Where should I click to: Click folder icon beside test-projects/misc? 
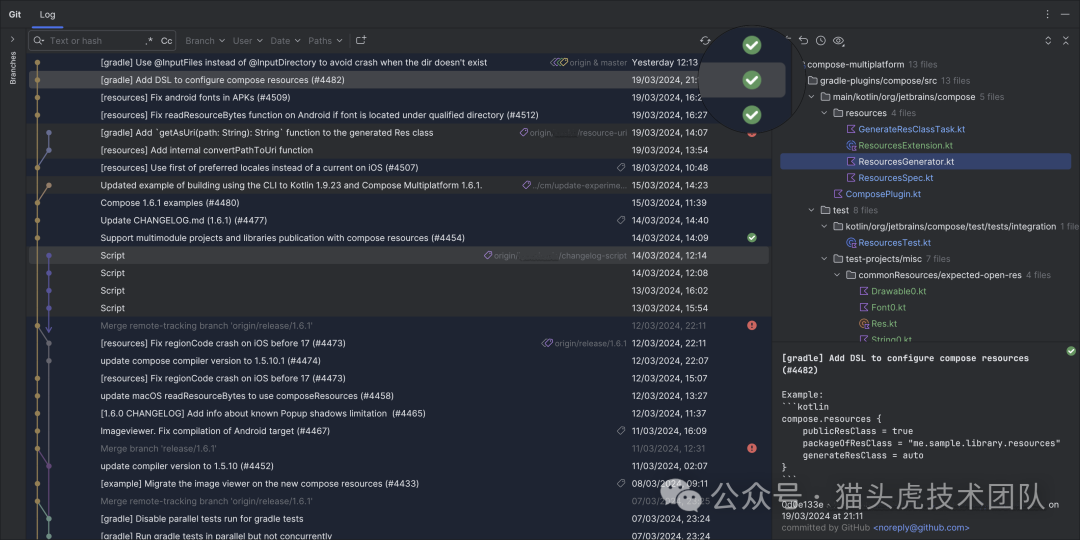coord(838,259)
